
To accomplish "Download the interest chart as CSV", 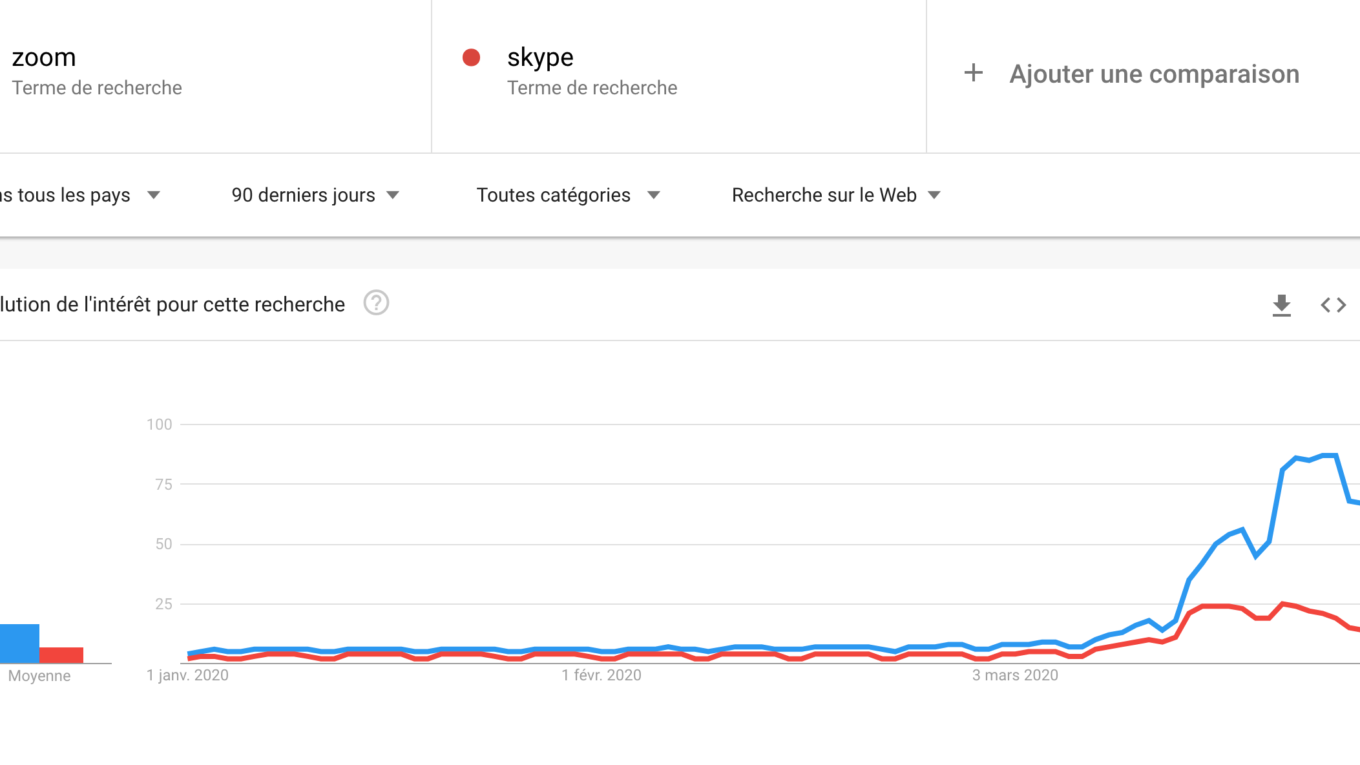I will click(1281, 305).
